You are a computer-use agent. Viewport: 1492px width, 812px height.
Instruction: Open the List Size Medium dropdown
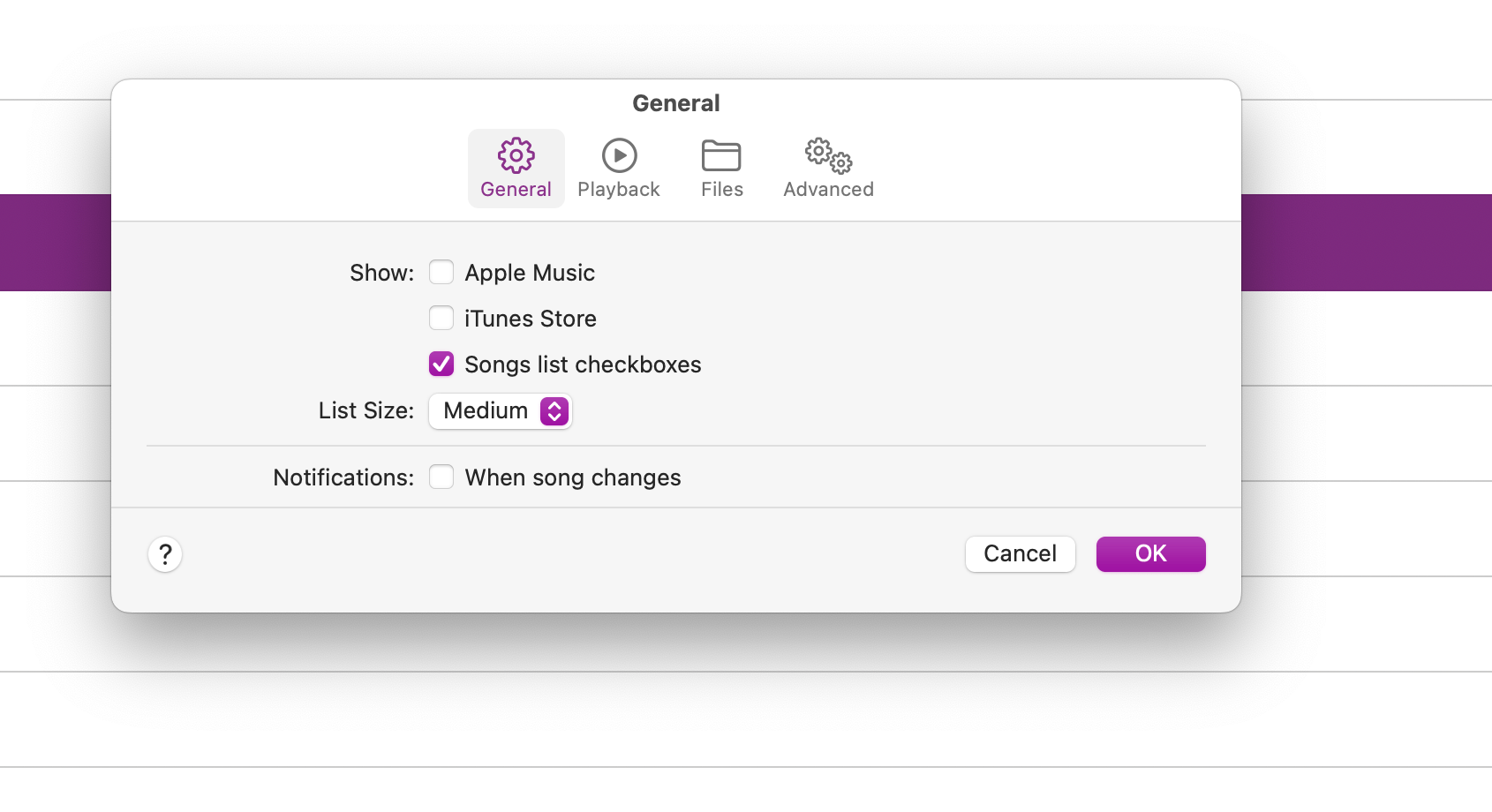coord(501,411)
